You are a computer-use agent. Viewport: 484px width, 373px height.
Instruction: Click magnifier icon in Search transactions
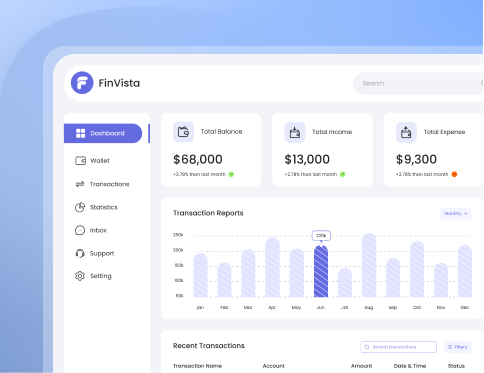coord(367,347)
